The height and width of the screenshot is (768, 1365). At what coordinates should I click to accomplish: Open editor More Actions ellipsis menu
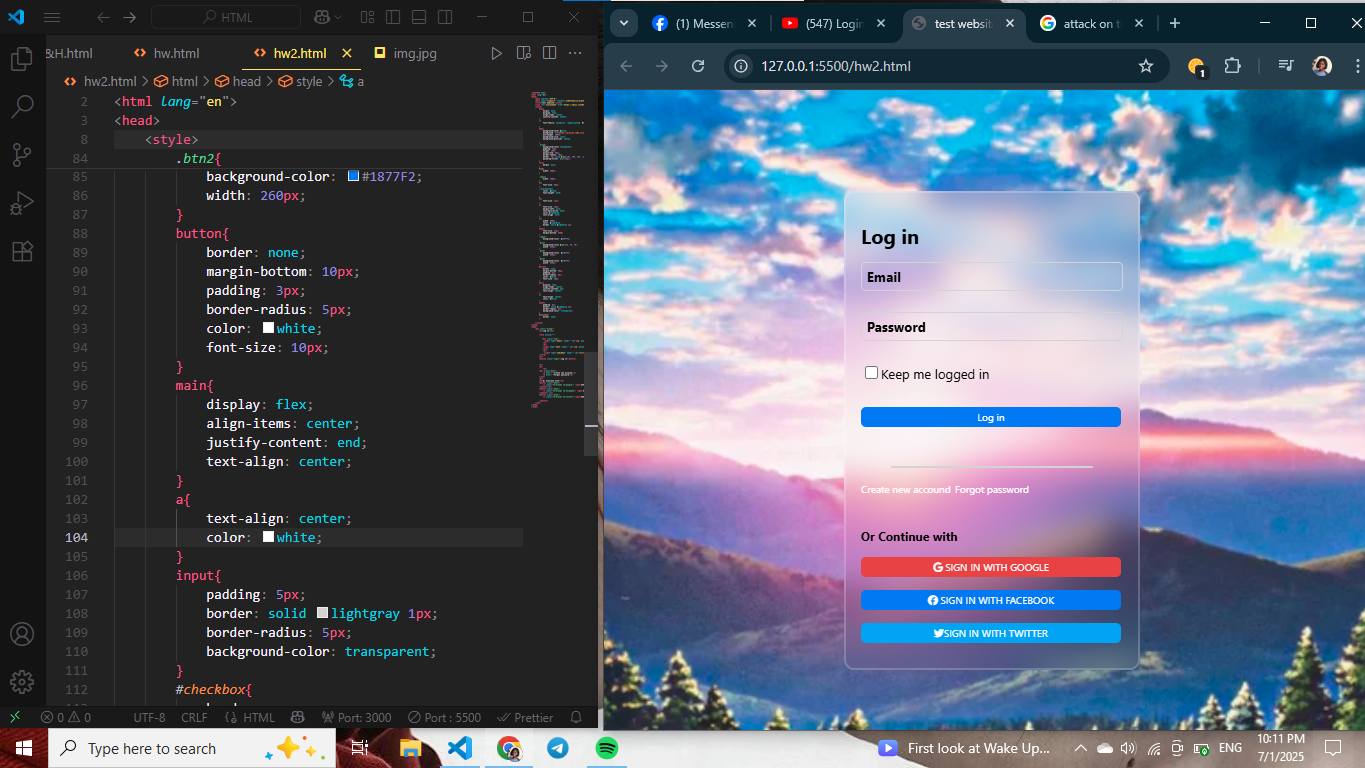(576, 53)
